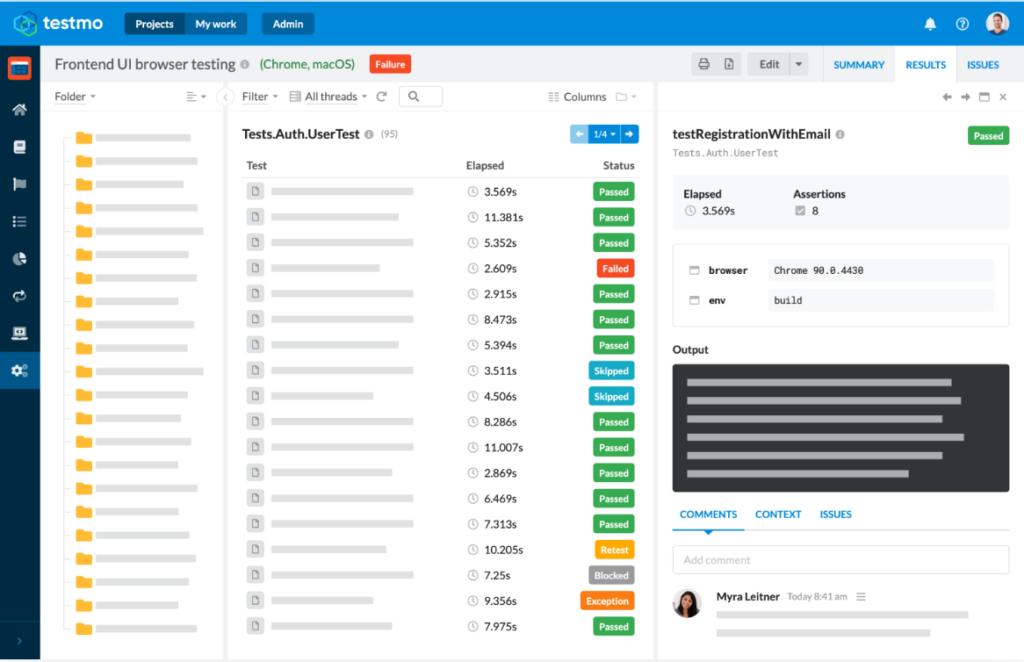This screenshot has height=662, width=1024.
Task: Refresh the test list with the refresh icon
Action: 382,96
